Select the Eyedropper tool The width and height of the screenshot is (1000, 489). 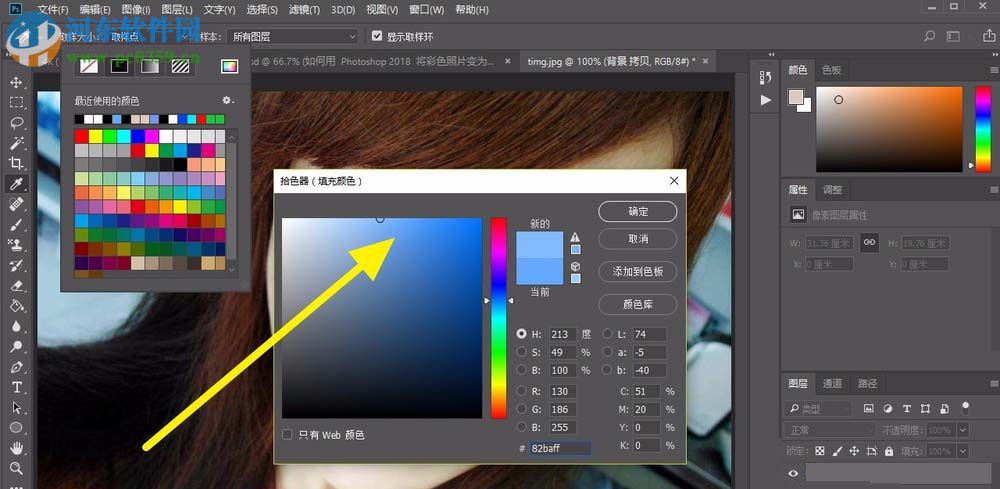point(16,184)
